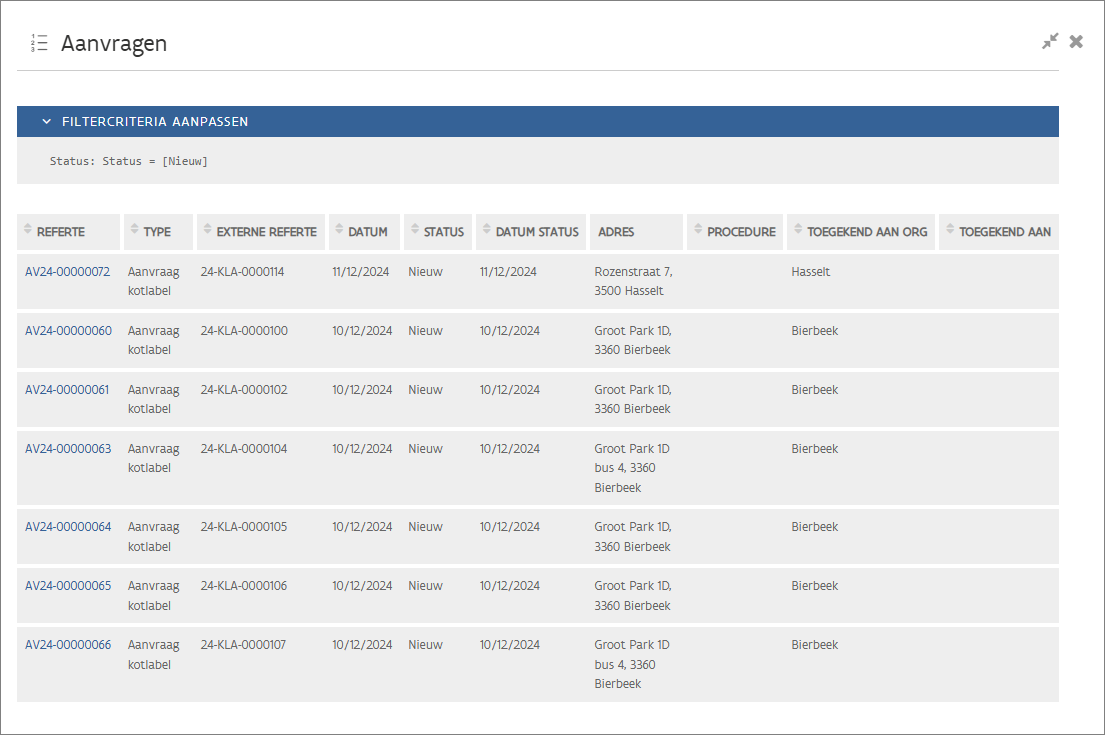The width and height of the screenshot is (1105, 735).
Task: Sort by Toegekend aan column
Action: pos(1004,231)
